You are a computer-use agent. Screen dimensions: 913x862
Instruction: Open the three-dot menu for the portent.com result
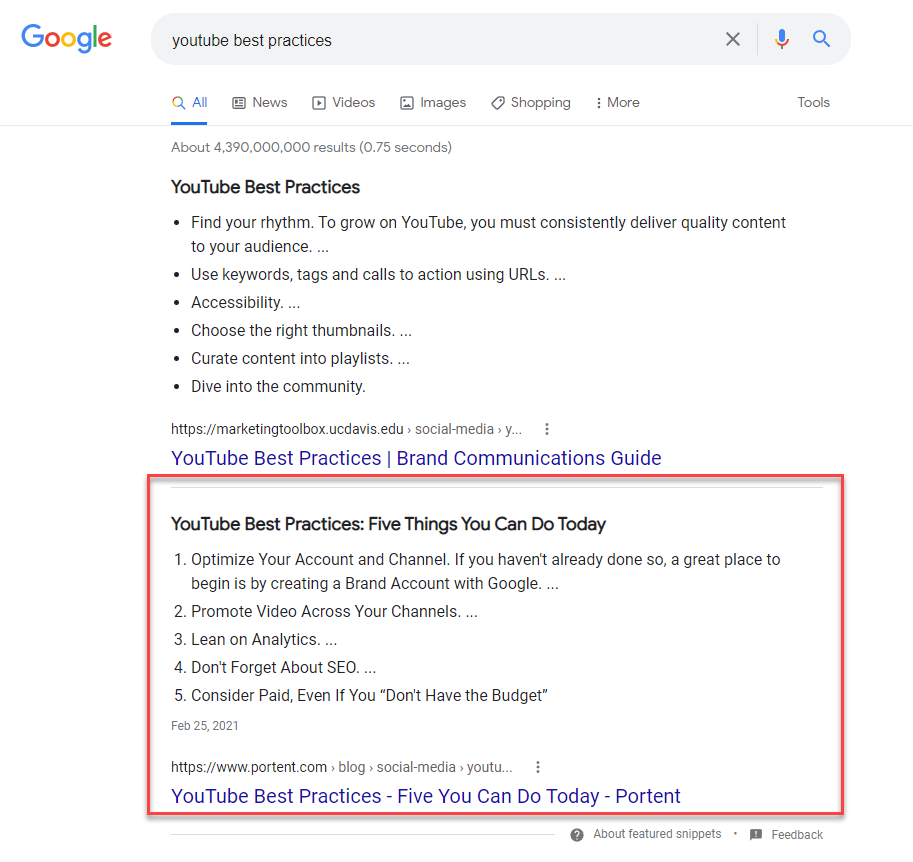coord(537,766)
